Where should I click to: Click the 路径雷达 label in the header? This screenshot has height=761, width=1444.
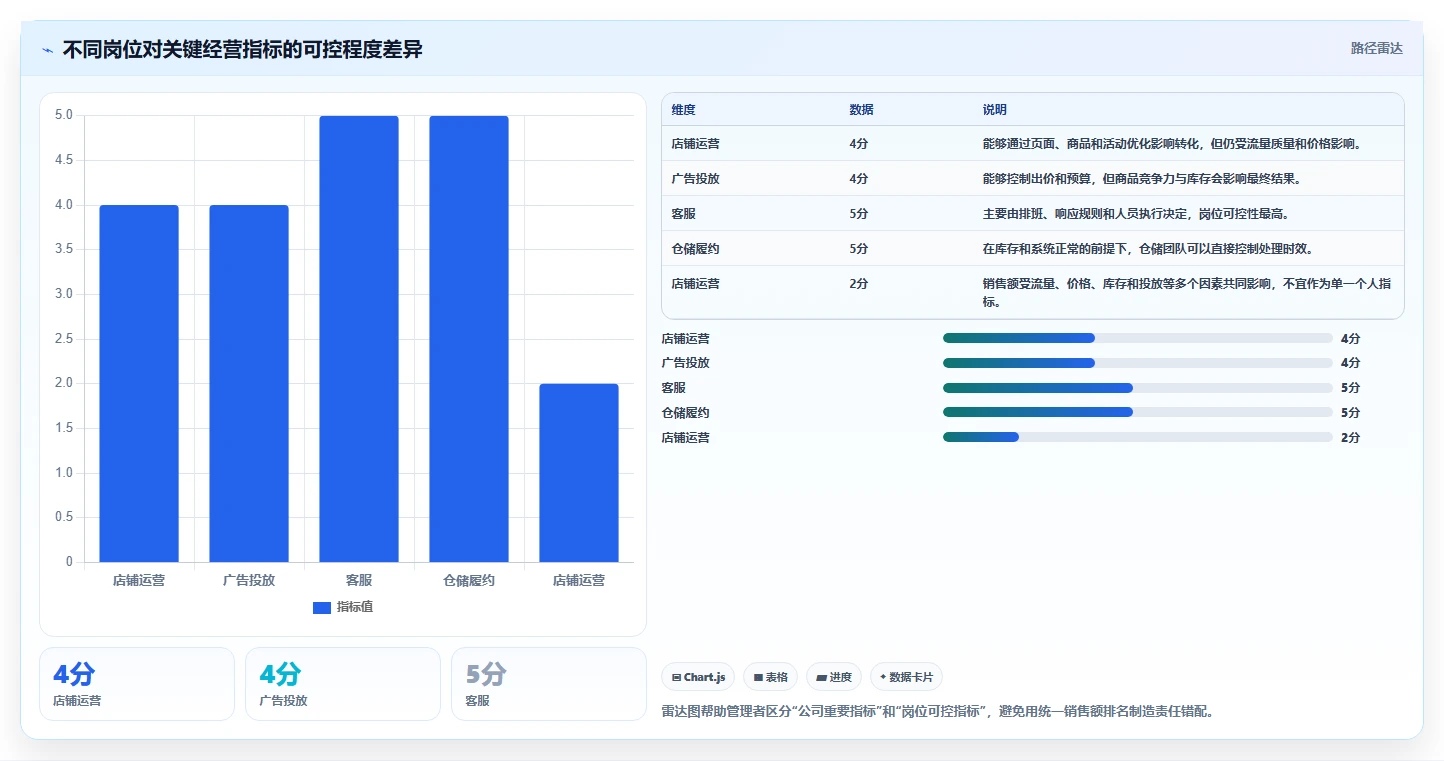click(1376, 48)
